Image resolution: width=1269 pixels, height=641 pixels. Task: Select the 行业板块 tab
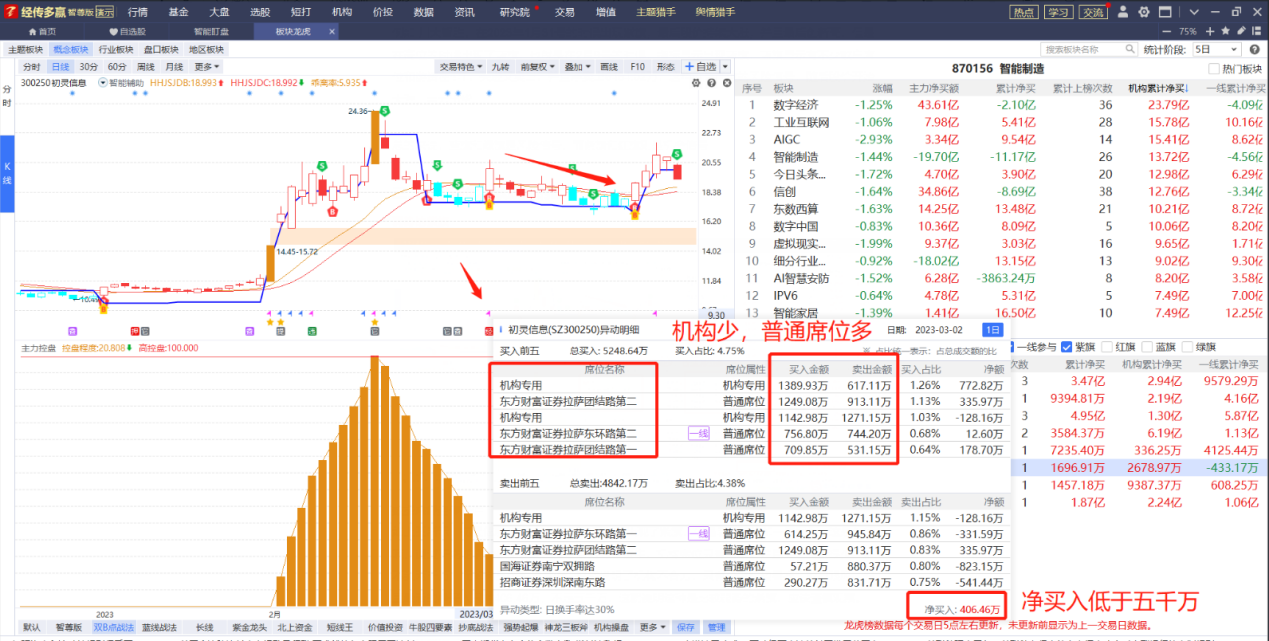click(116, 49)
